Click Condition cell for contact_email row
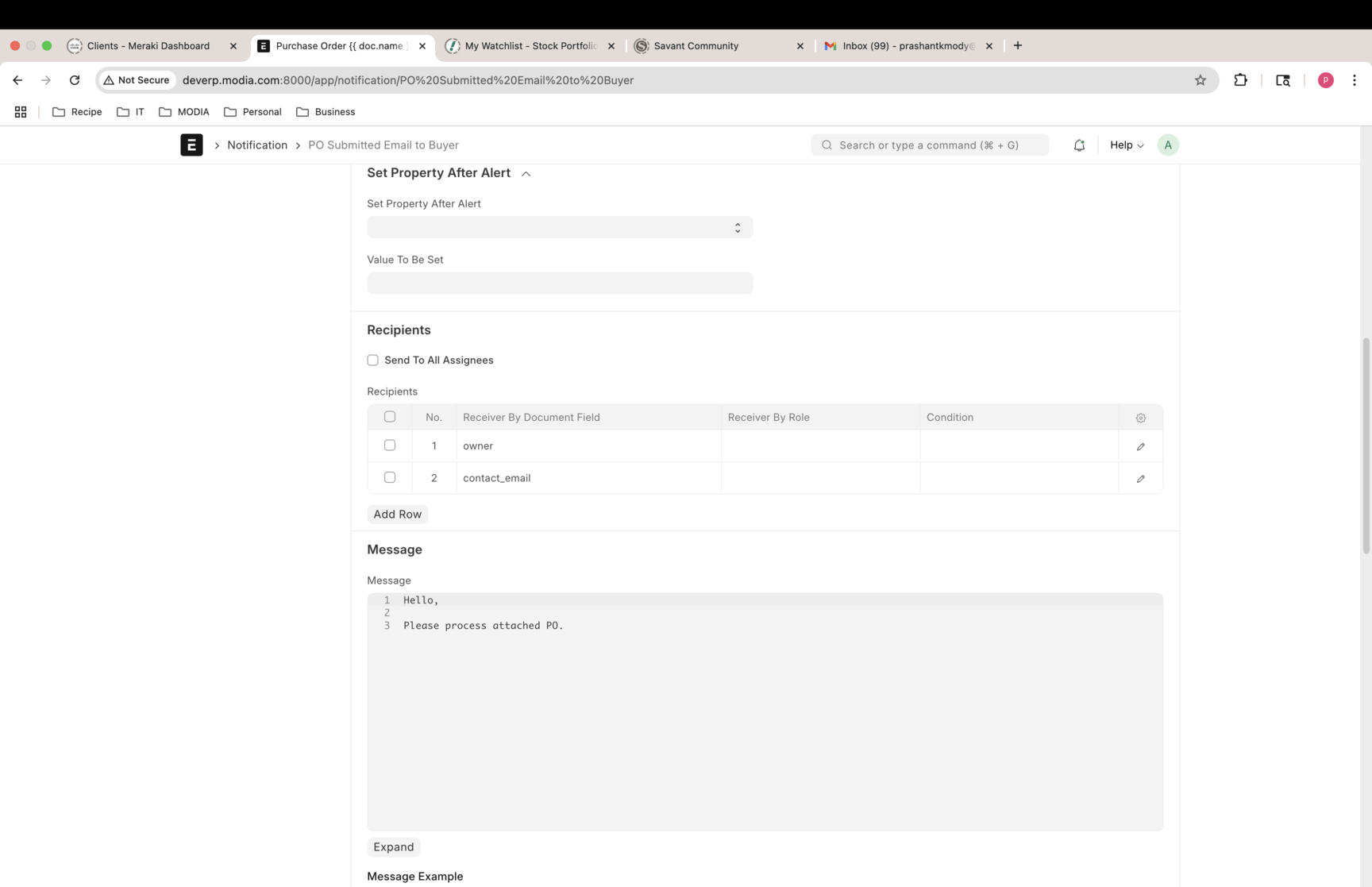 (1019, 478)
